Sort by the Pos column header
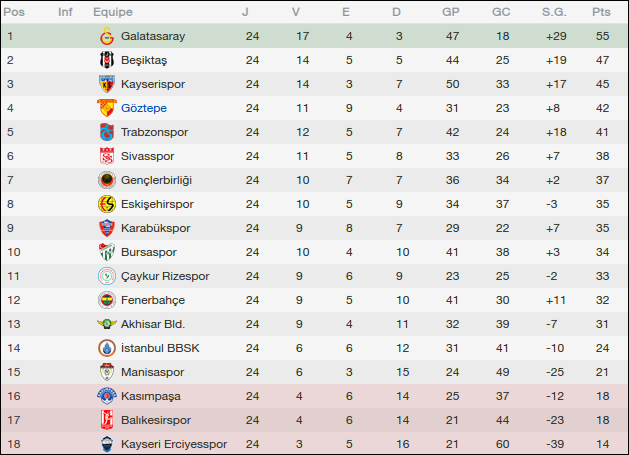This screenshot has height=455, width=629. pyautogui.click(x=16, y=12)
